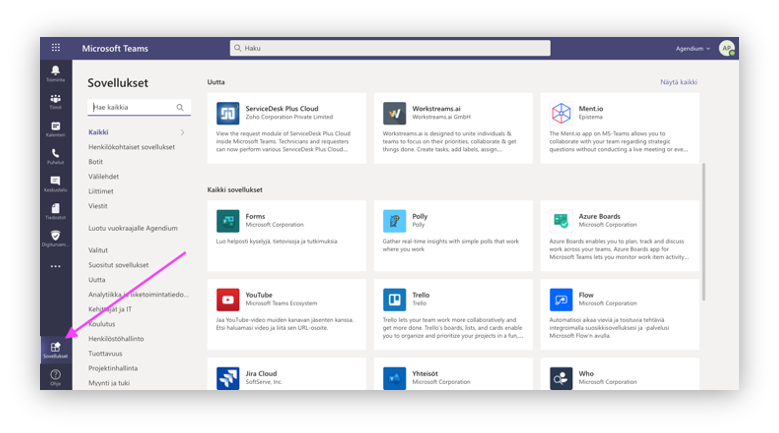
Task: Click the Kehittäjät ja IT category
Action: pyautogui.click(x=110, y=309)
